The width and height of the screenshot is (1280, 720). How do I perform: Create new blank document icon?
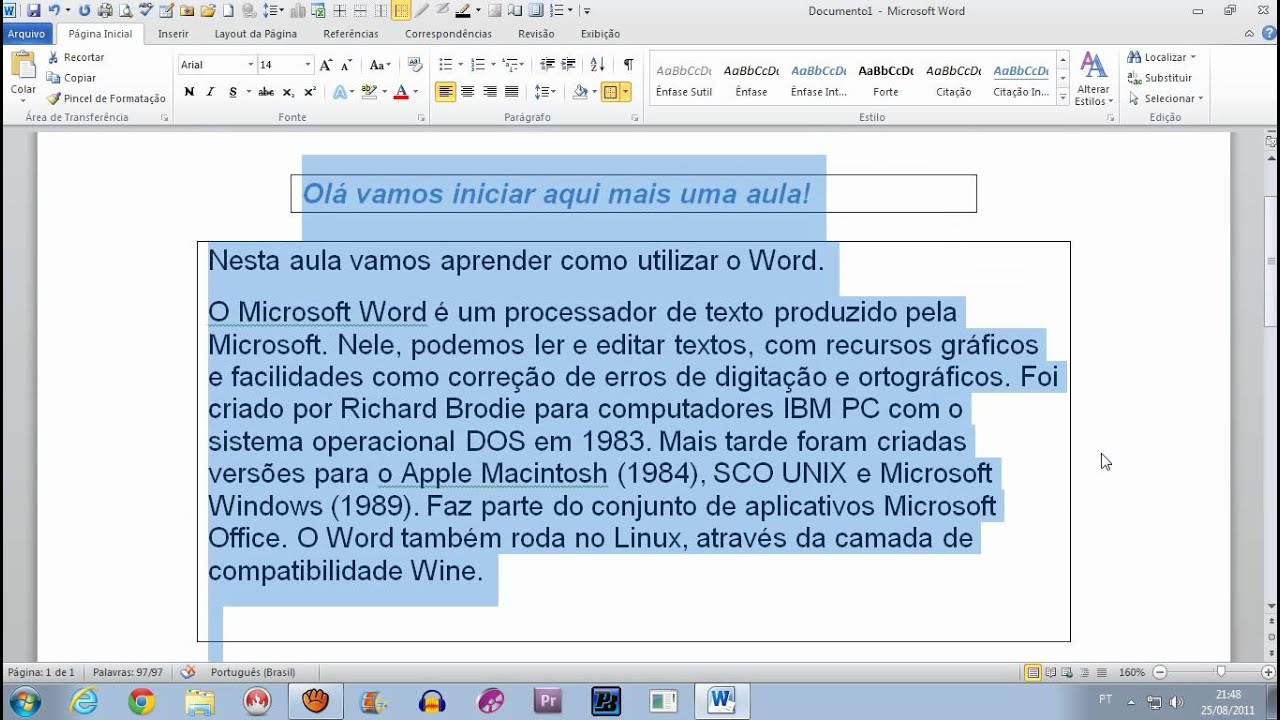228,11
